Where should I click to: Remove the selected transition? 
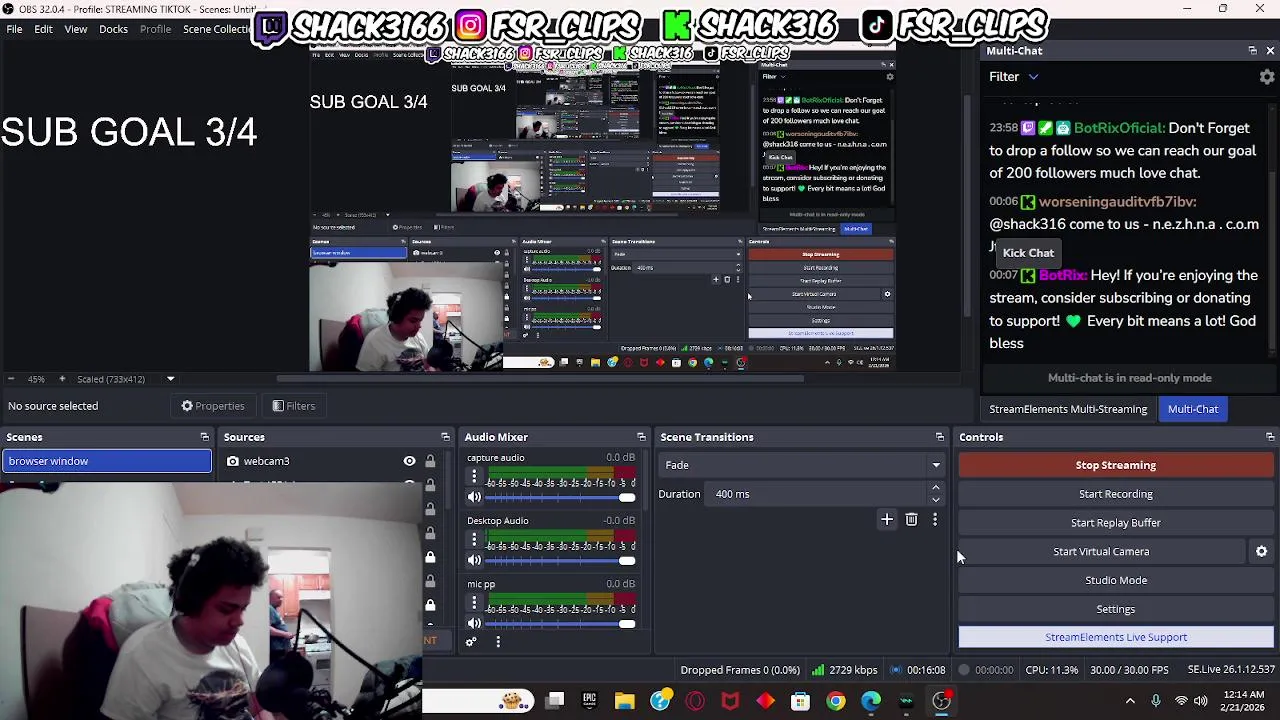click(x=911, y=520)
